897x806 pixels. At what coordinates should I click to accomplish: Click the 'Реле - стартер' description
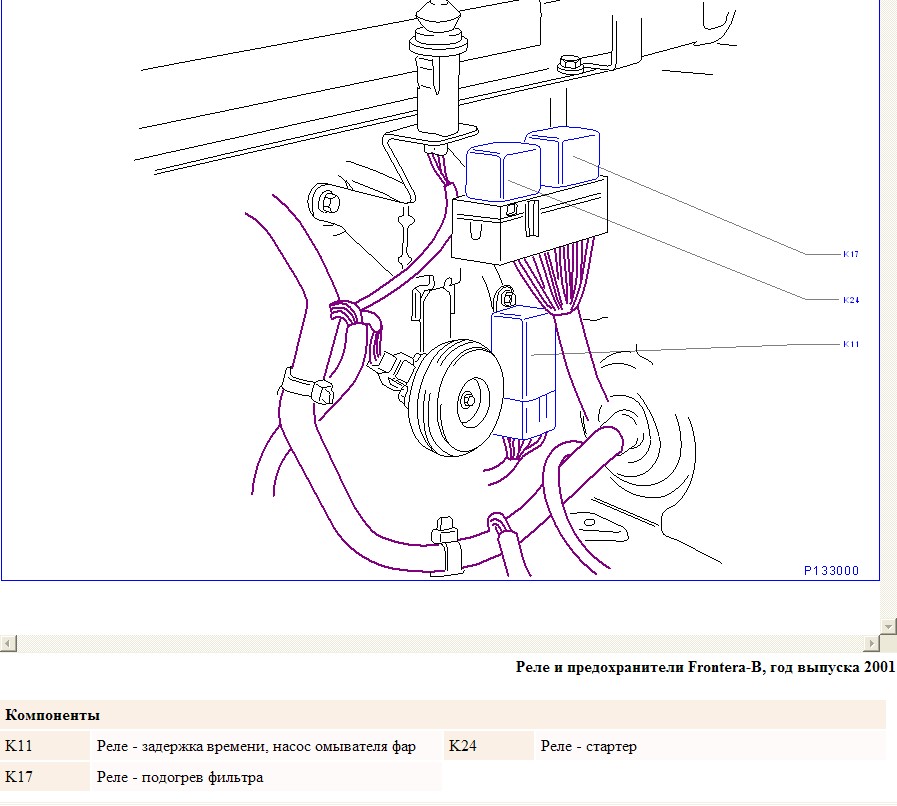(x=588, y=746)
